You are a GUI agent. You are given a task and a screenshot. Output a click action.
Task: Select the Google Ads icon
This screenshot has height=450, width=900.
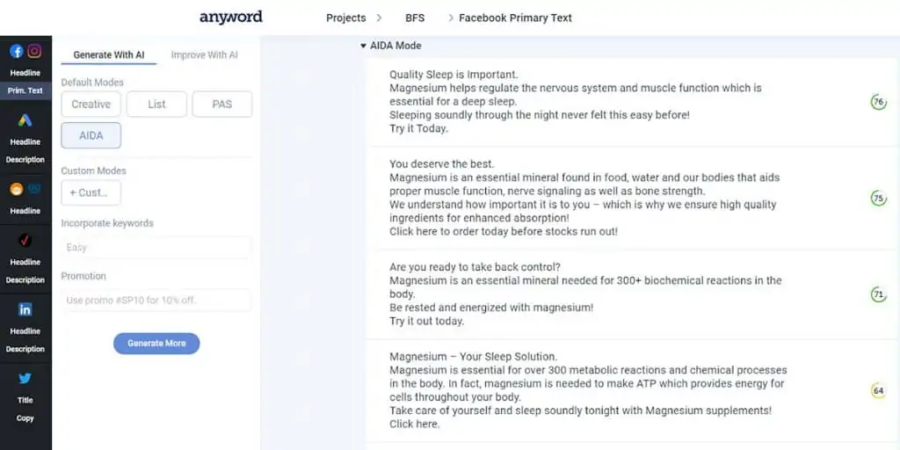25,121
